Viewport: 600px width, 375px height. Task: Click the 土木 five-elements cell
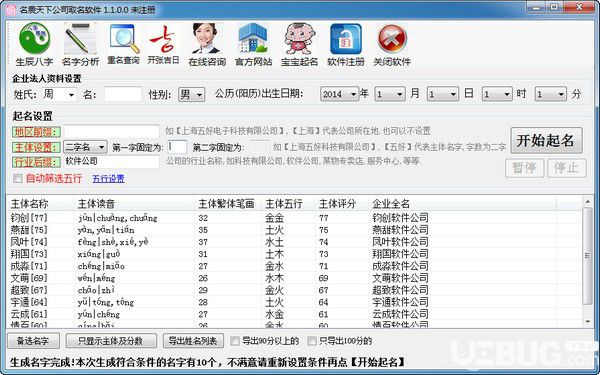point(274,254)
